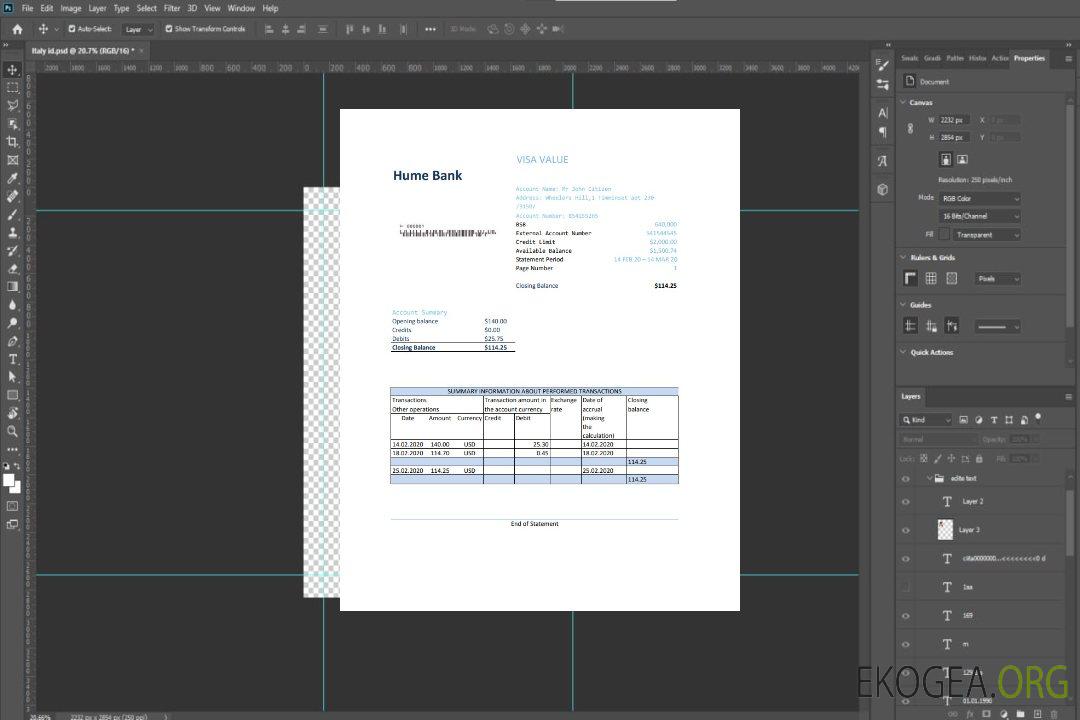
Task: Click the lock all padlock icon
Action: 979,458
